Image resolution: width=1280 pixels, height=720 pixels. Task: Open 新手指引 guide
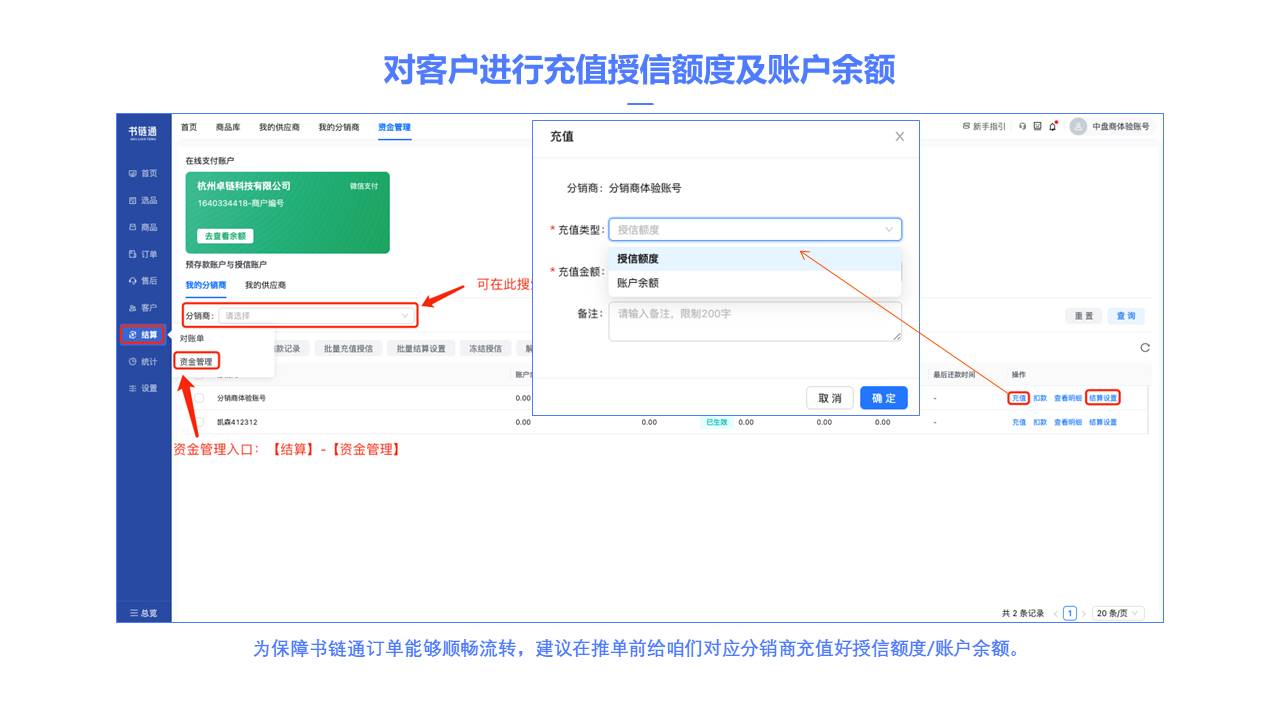(x=984, y=127)
